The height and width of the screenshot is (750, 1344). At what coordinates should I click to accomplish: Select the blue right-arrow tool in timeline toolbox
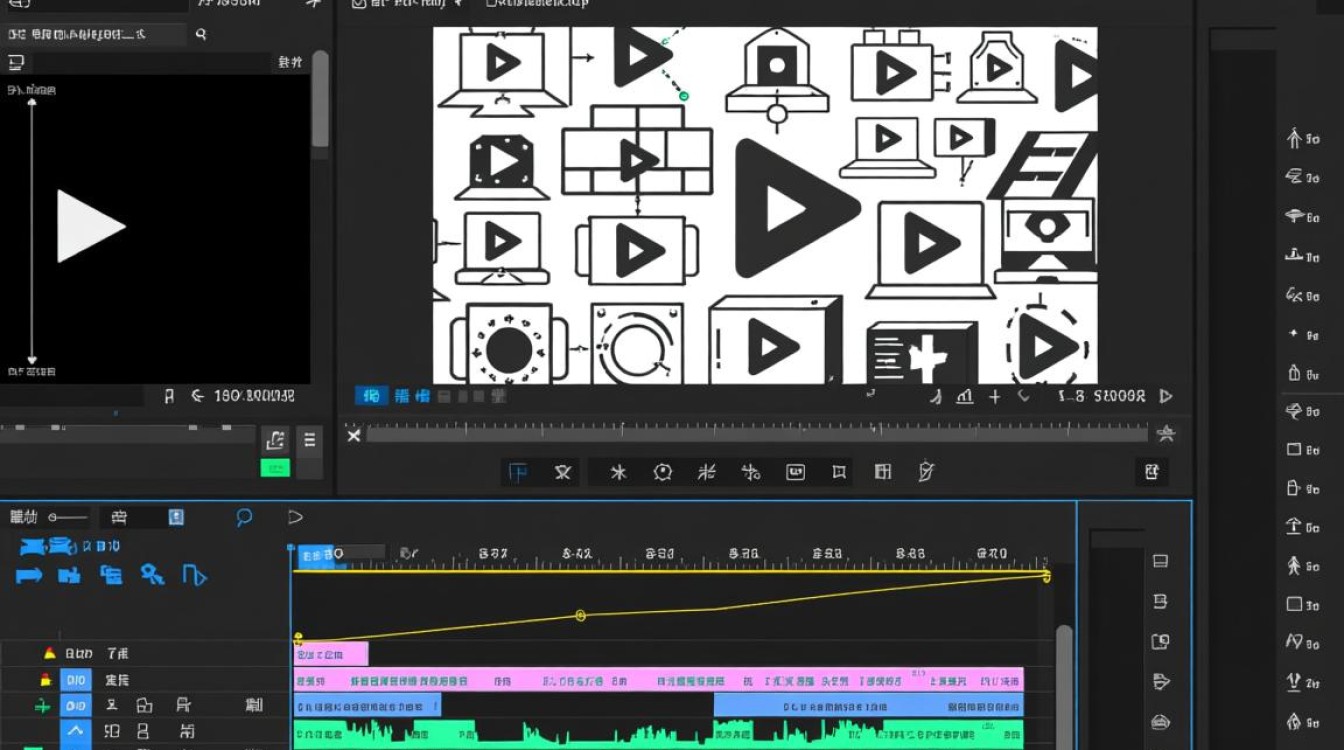pos(29,575)
